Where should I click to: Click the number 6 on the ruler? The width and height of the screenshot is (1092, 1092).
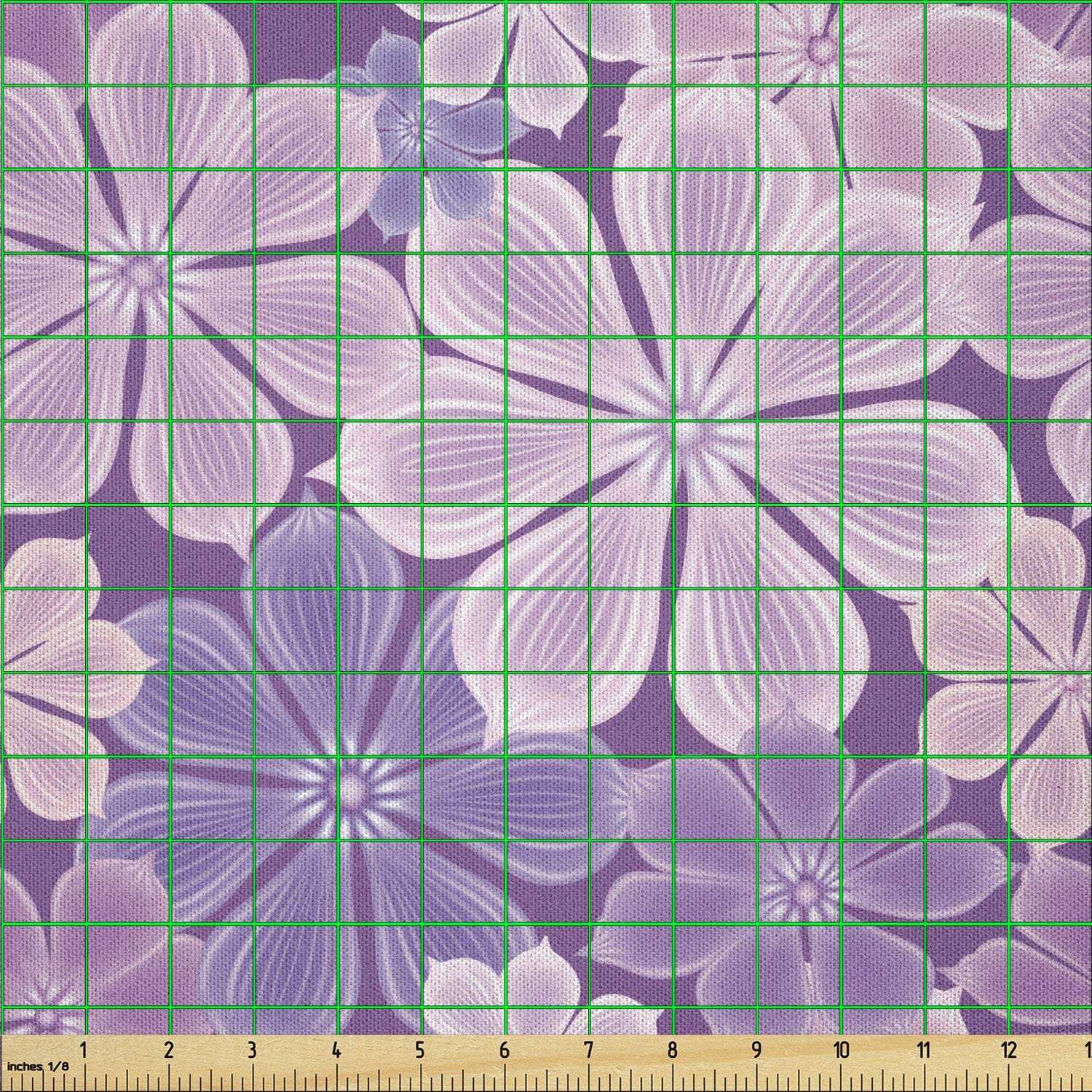point(505,1051)
